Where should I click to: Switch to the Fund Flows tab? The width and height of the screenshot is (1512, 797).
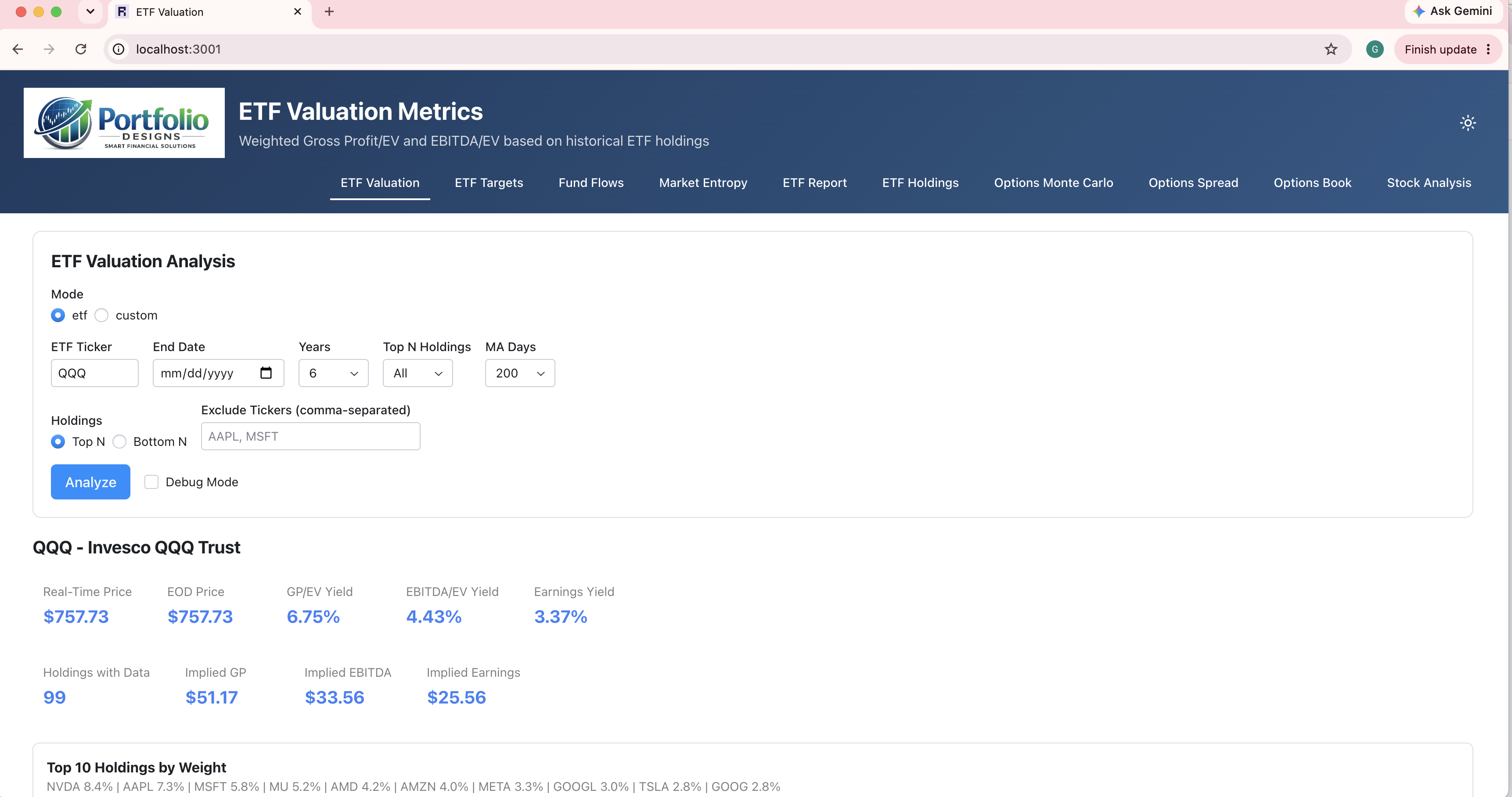coord(591,183)
